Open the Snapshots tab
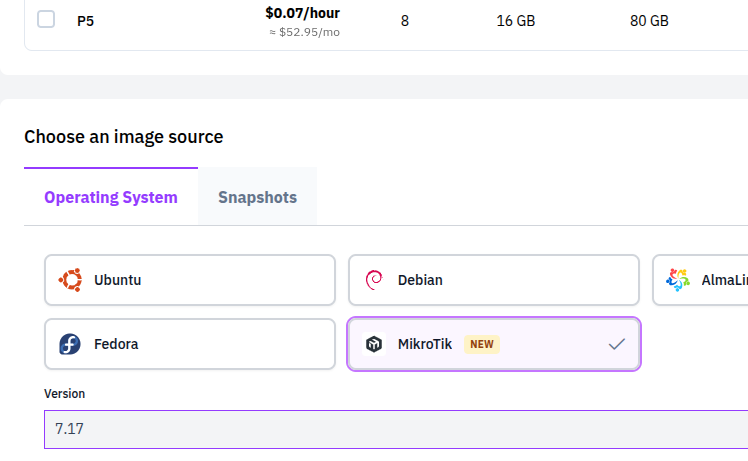This screenshot has height=461, width=748. 258,197
